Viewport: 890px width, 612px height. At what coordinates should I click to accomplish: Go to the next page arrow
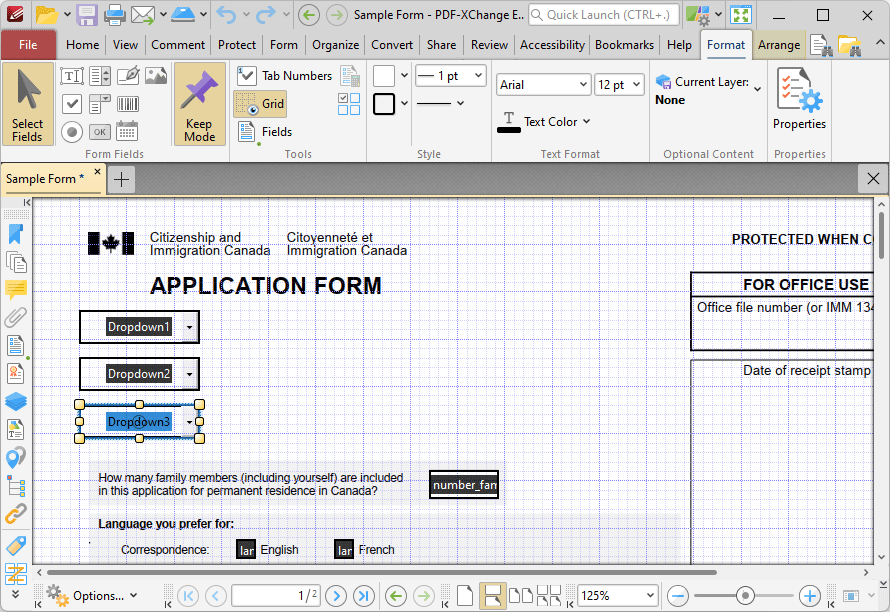pos(337,596)
